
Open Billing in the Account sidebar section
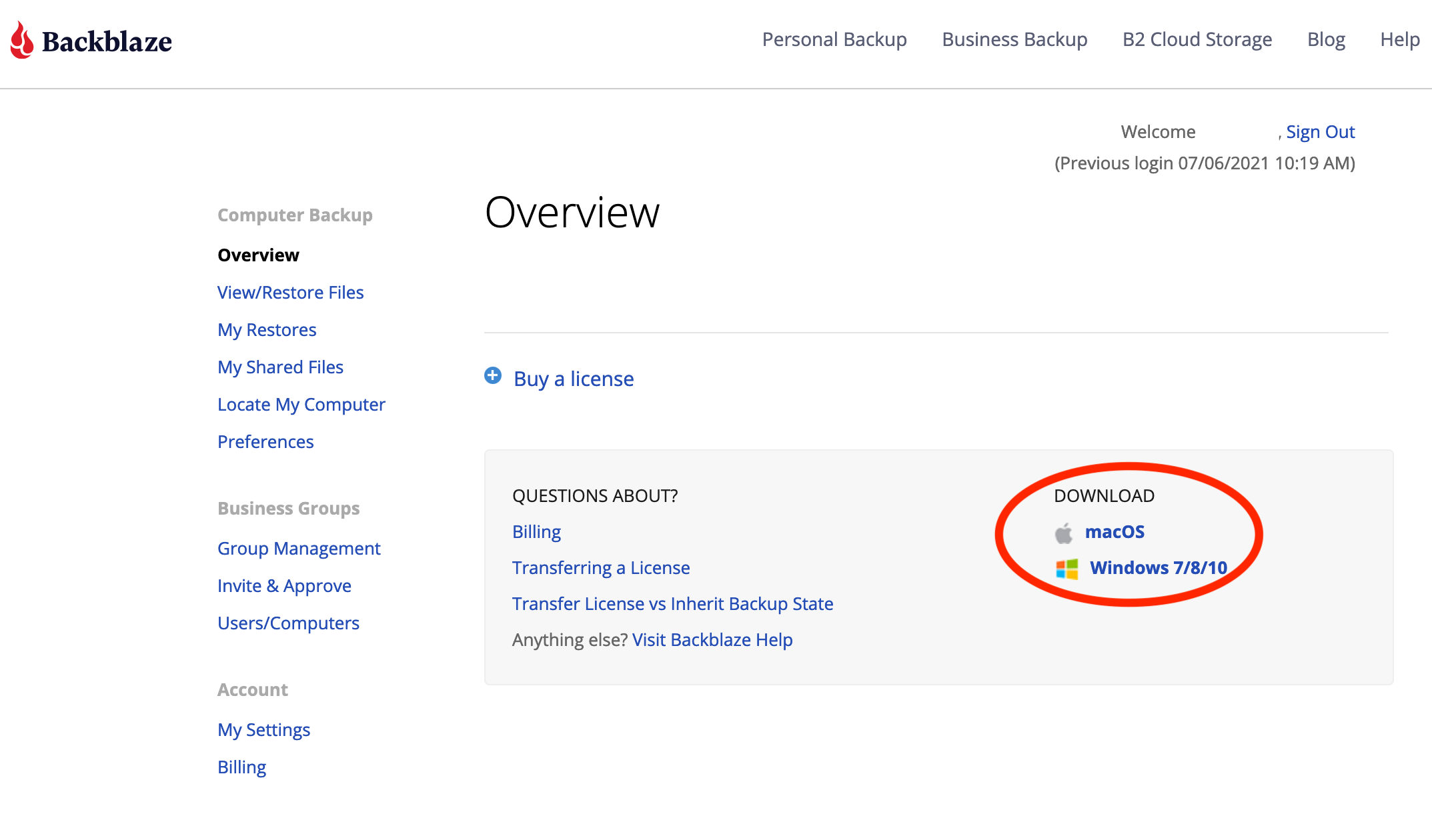point(241,767)
